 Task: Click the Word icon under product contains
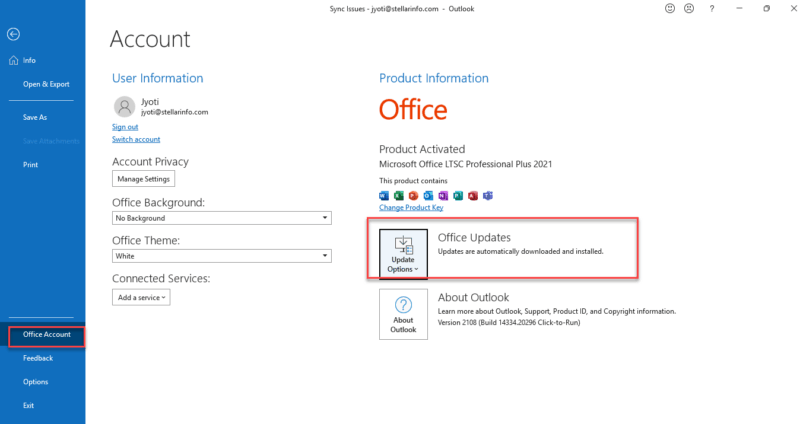tap(384, 196)
